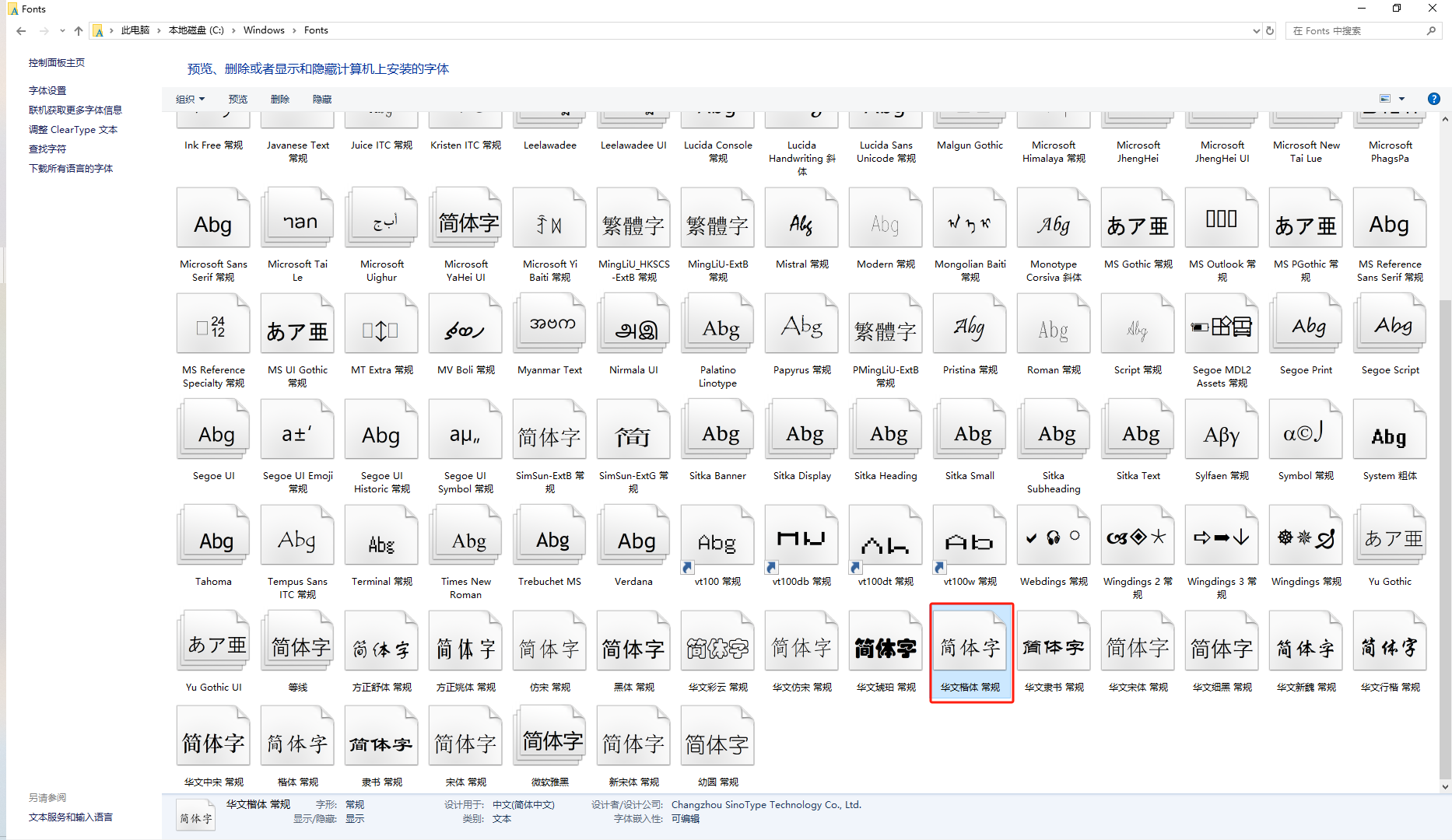The height and width of the screenshot is (840, 1452).
Task: Click the Fonts search box
Action: tap(1363, 31)
